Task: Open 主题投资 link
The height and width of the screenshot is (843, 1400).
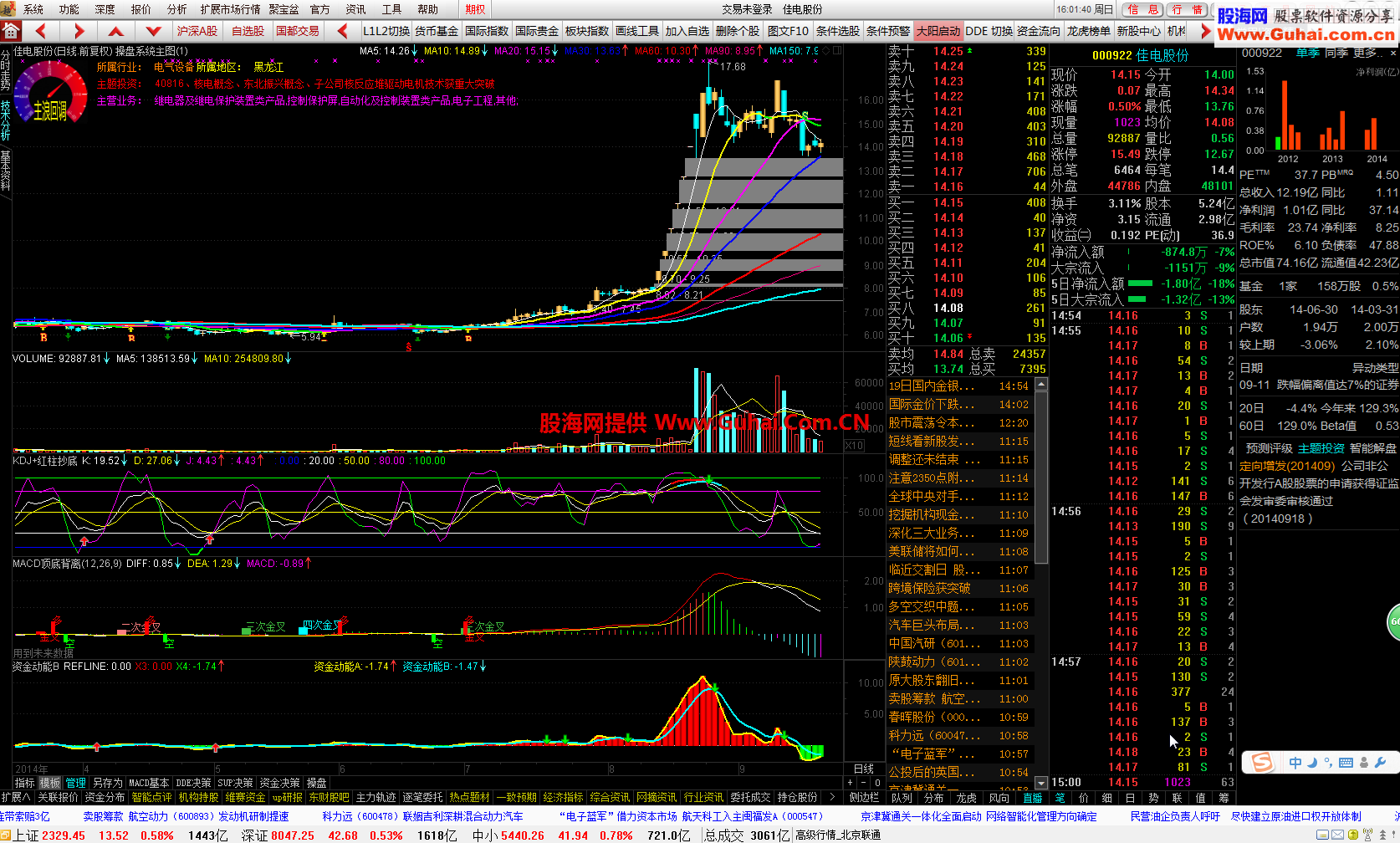Action: pos(1321,448)
